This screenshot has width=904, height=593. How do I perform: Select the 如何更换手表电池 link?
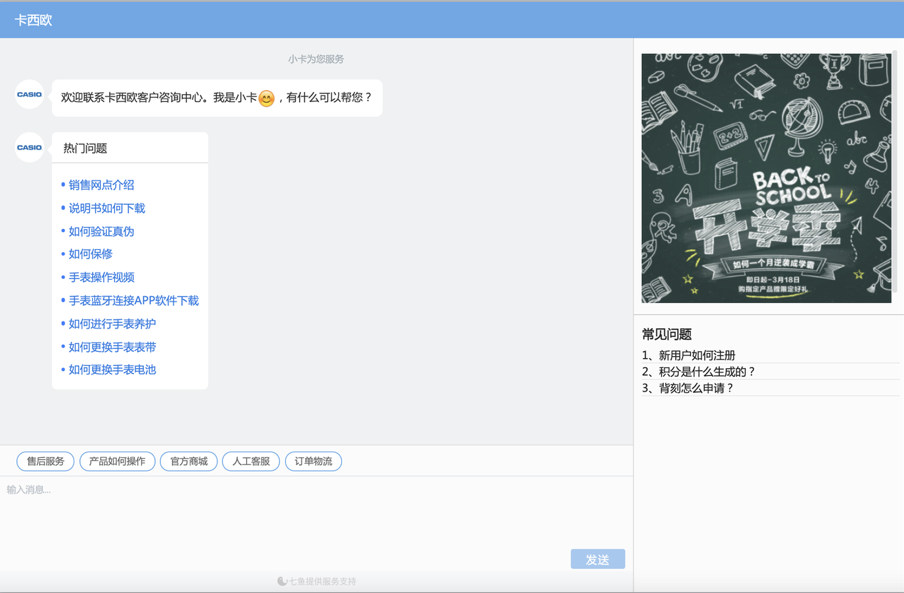112,370
